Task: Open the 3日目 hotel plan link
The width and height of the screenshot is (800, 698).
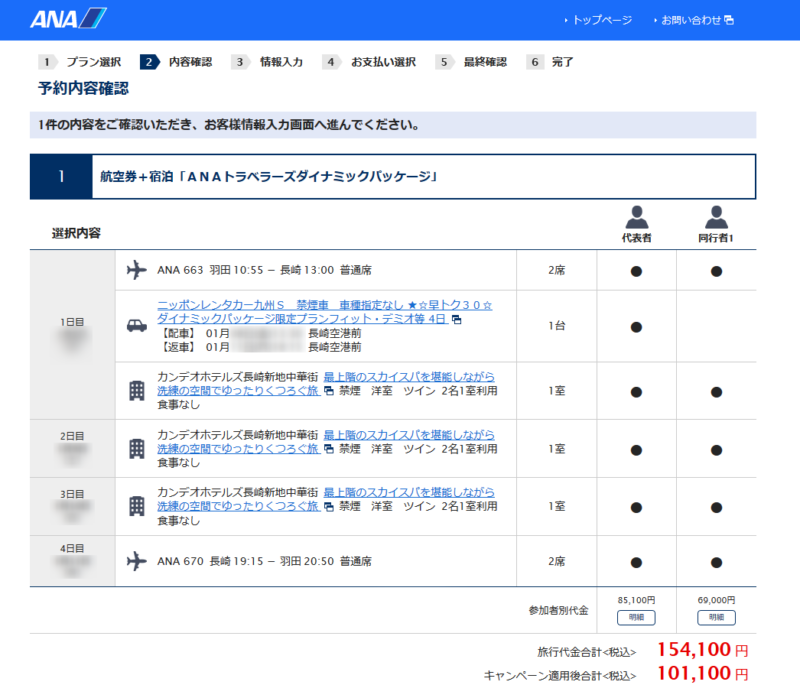Action: (x=326, y=499)
